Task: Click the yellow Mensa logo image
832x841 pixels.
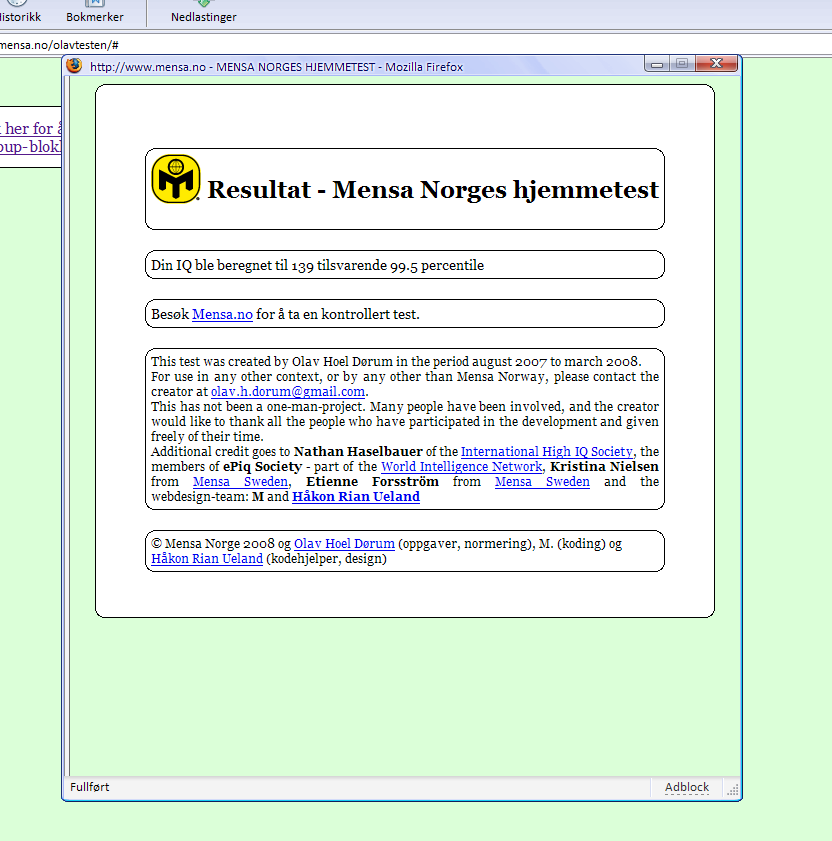Action: (176, 179)
